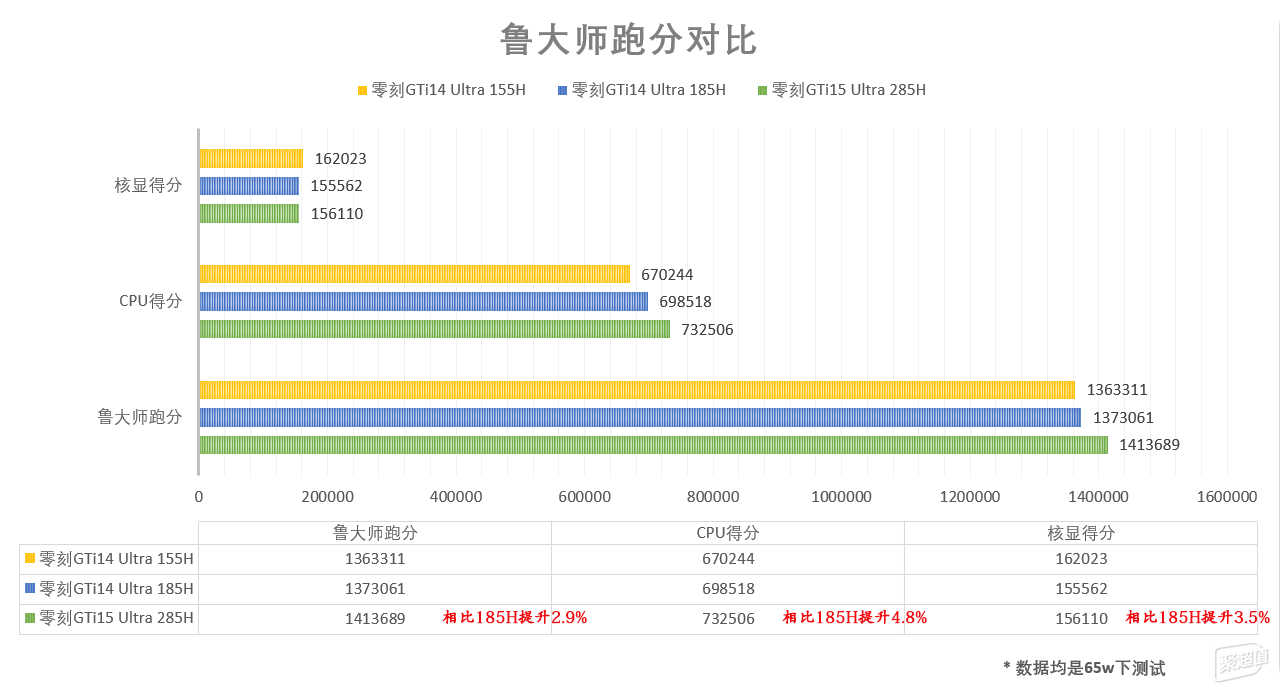This screenshot has height=693, width=1280.
Task: Select the yellow bar in the CPU得分 group
Action: tap(414, 274)
